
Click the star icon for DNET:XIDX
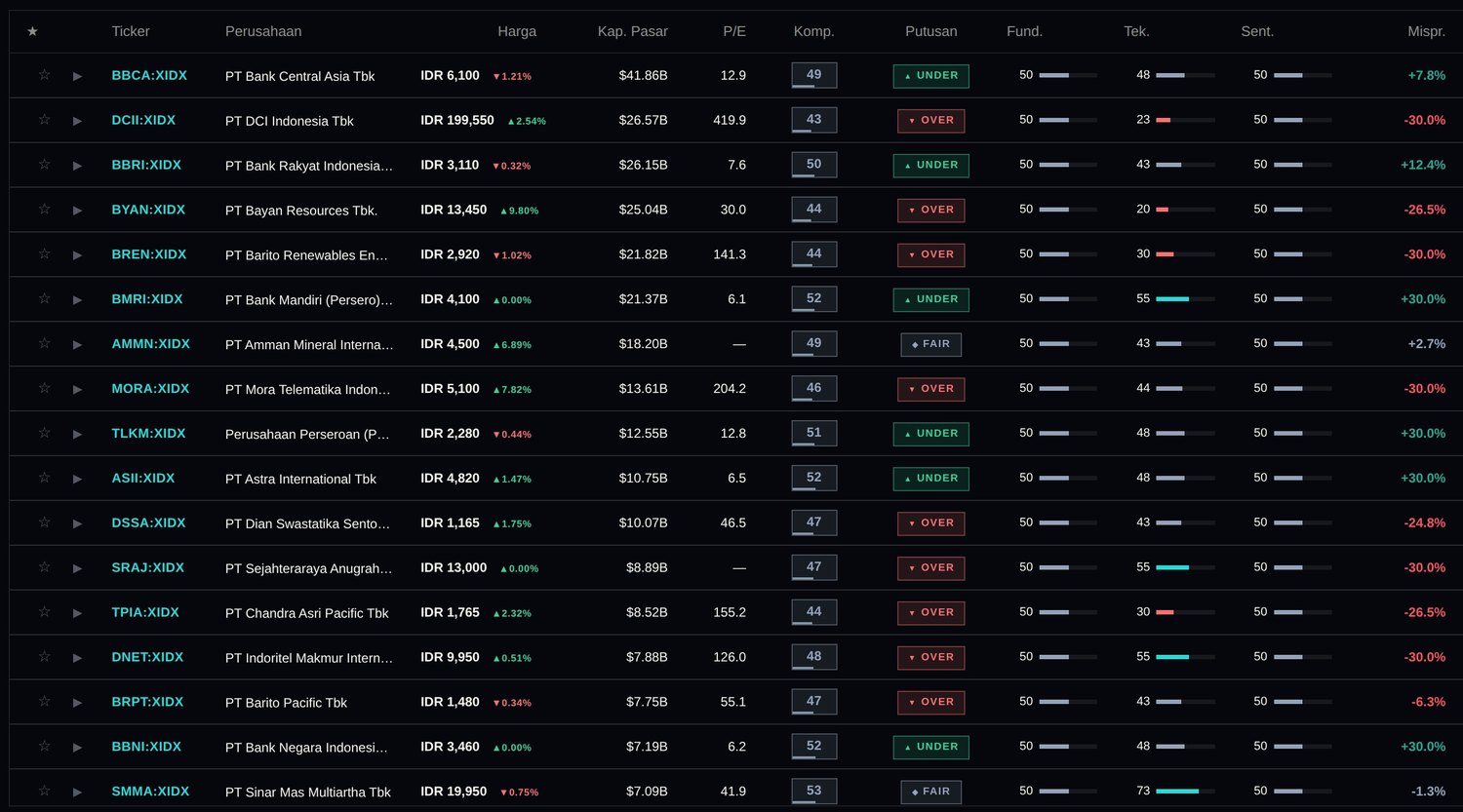44,657
